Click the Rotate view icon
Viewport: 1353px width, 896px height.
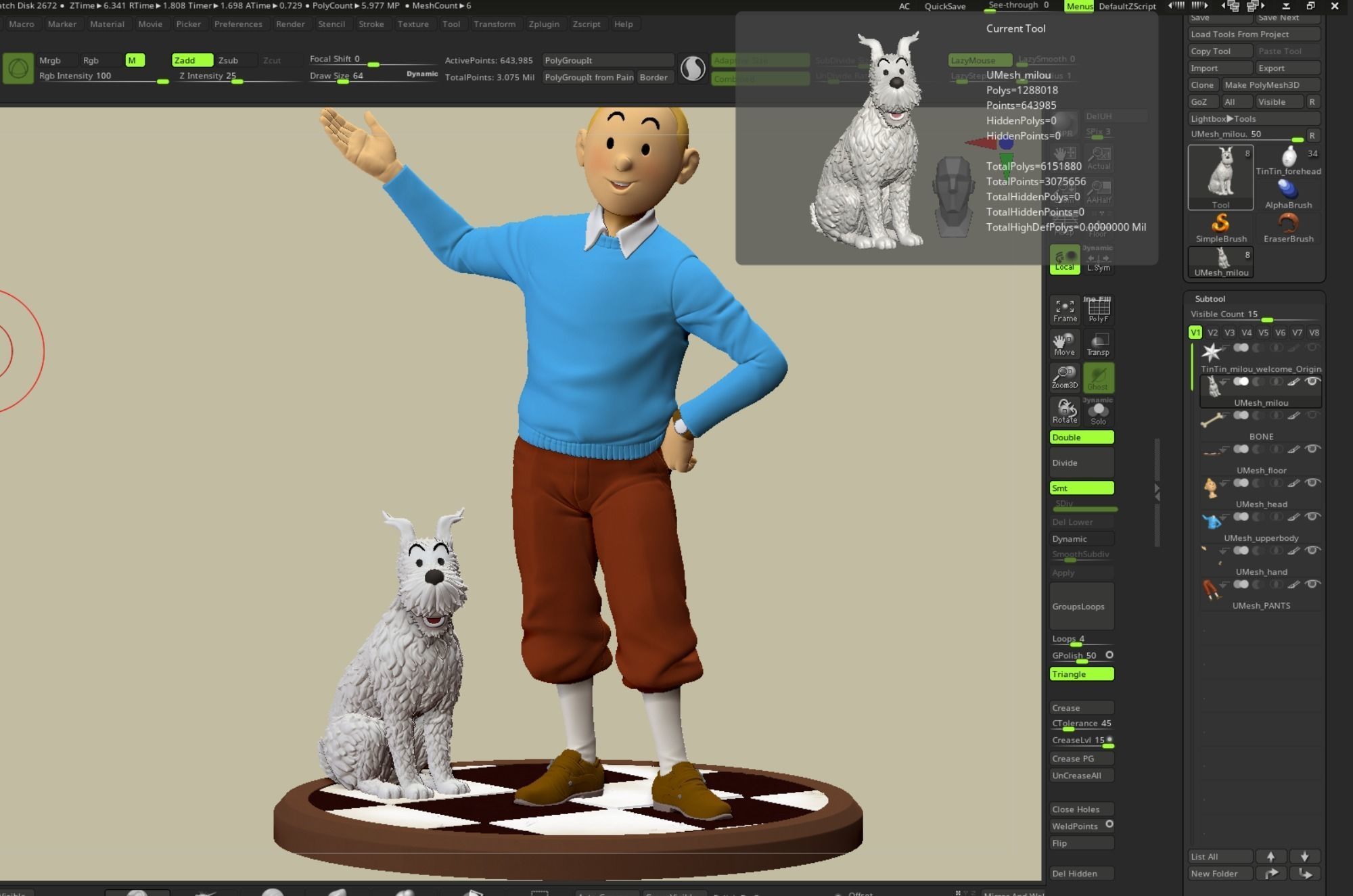coord(1065,410)
